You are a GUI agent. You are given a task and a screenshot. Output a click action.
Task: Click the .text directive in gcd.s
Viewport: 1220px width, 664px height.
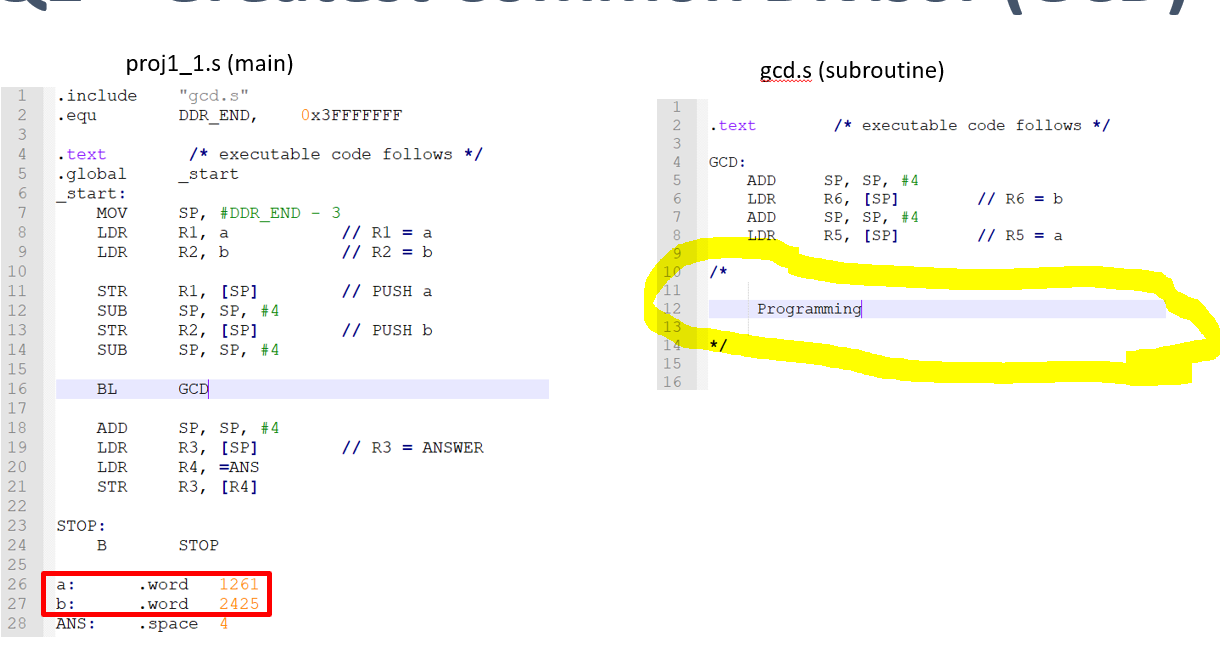(x=733, y=124)
